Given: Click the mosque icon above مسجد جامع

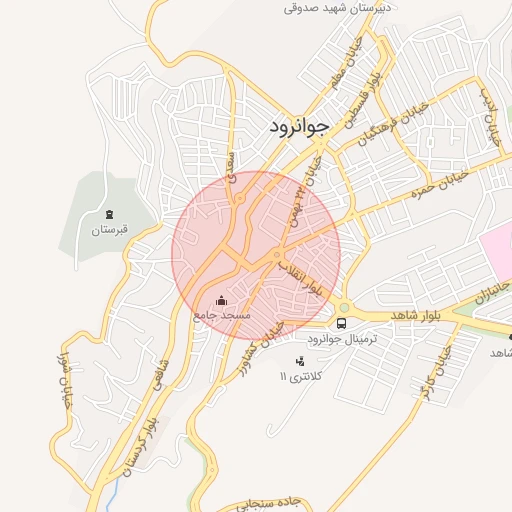Looking at the screenshot, I should pos(221,300).
